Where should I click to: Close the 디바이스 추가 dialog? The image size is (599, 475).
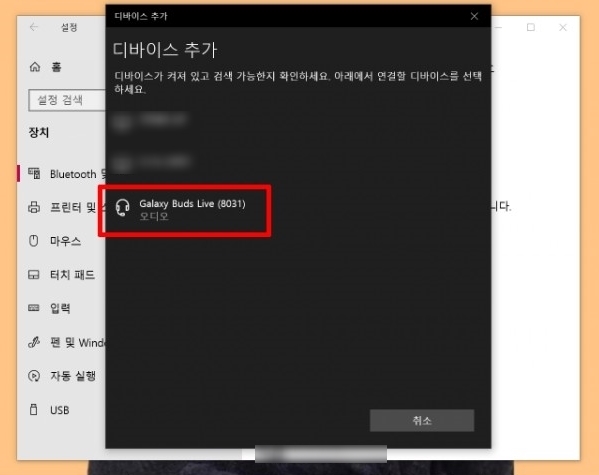[474, 16]
